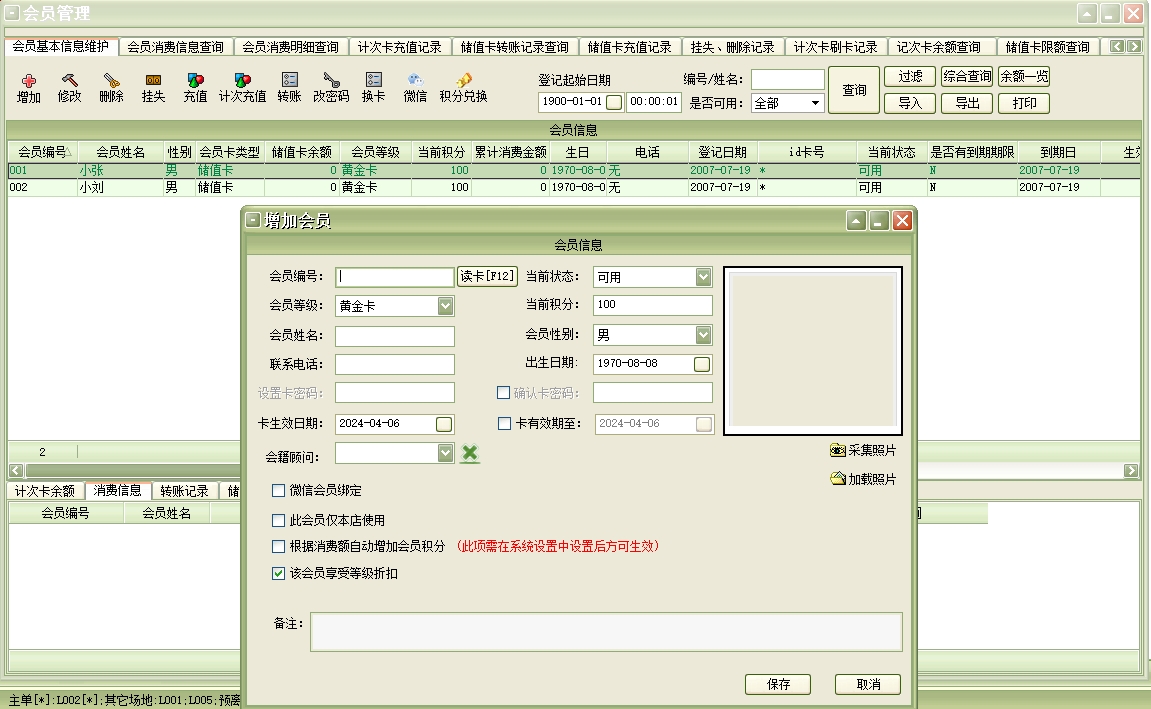
Task: Click the 删除 (delete) toolbar icon
Action: click(111, 81)
